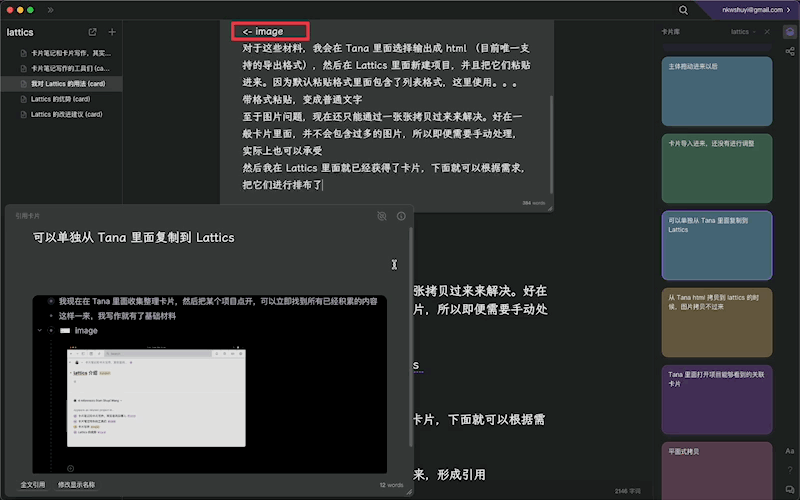
Task: Select the purple card 'Tana 里面打开项目能够看到的关联卡片'
Action: [x=717, y=399]
